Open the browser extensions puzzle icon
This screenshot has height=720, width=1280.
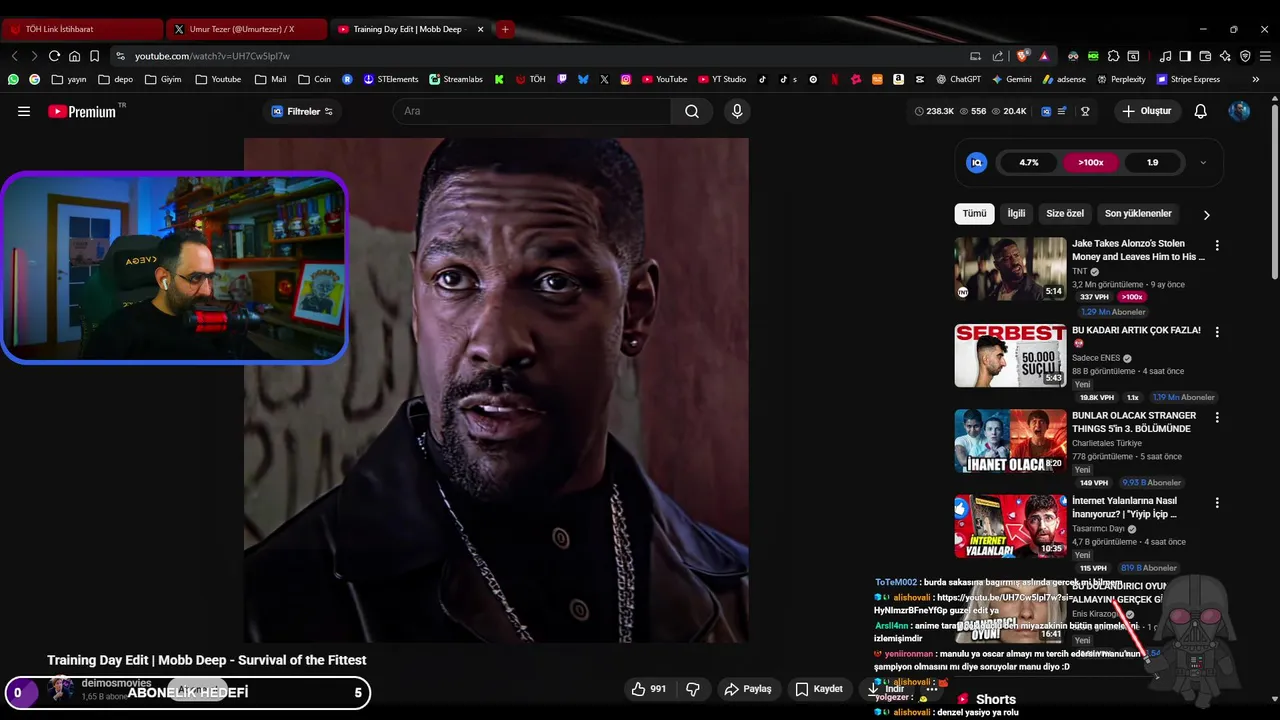1113,56
